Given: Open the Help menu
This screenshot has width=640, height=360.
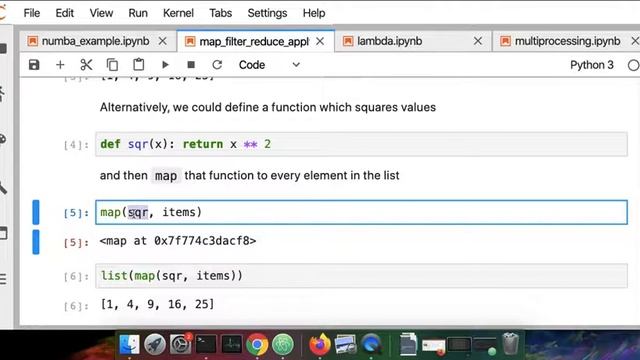Looking at the screenshot, I should (314, 13).
